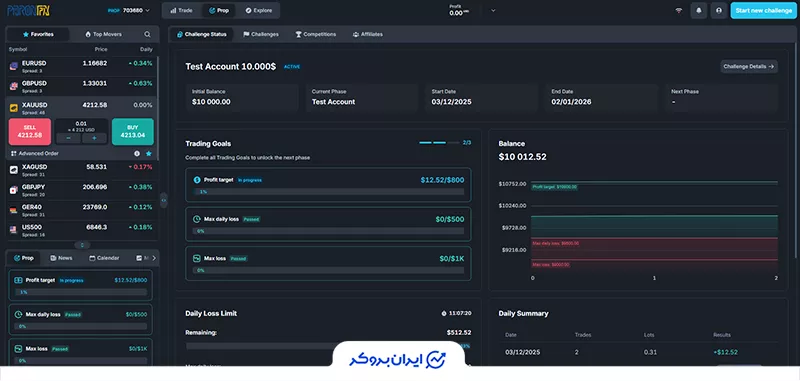
Task: Click the PipronFX logo
Action: coord(29,10)
